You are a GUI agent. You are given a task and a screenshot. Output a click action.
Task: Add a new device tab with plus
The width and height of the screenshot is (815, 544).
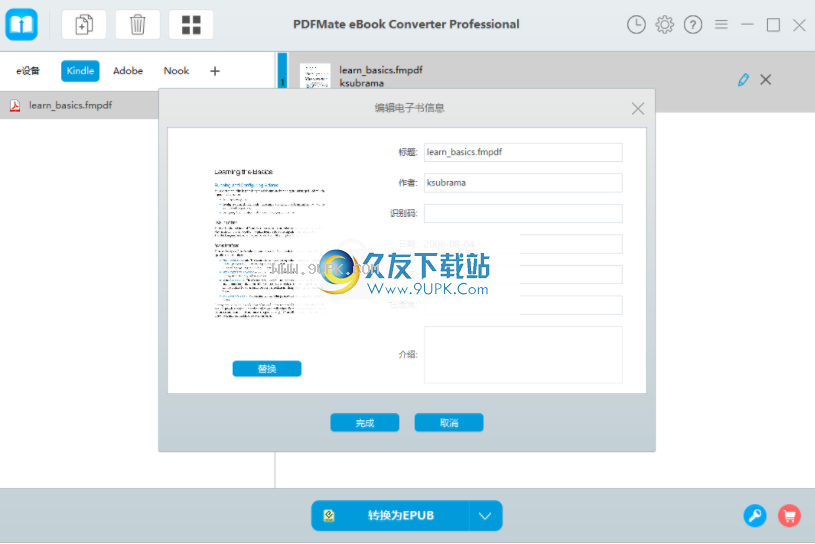pos(215,71)
